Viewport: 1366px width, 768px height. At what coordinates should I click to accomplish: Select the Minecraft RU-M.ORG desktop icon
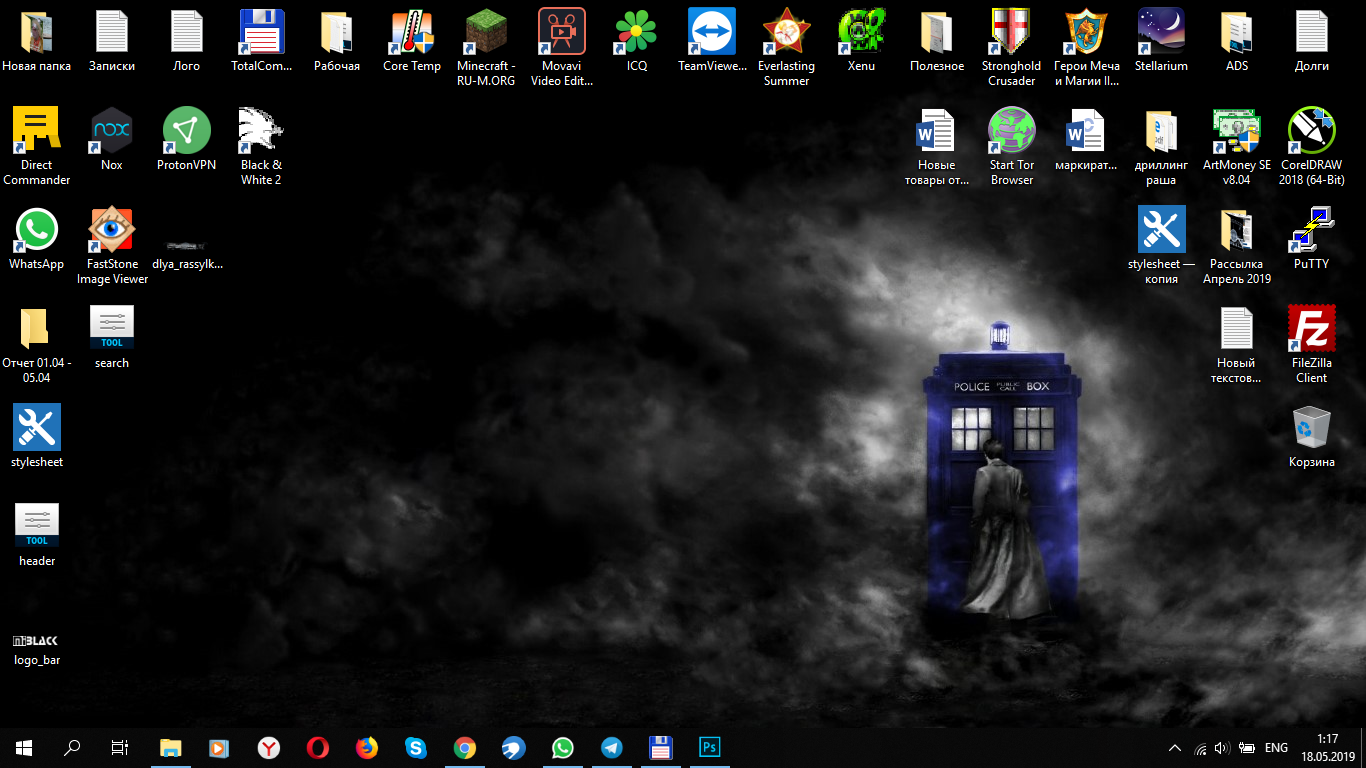(486, 32)
